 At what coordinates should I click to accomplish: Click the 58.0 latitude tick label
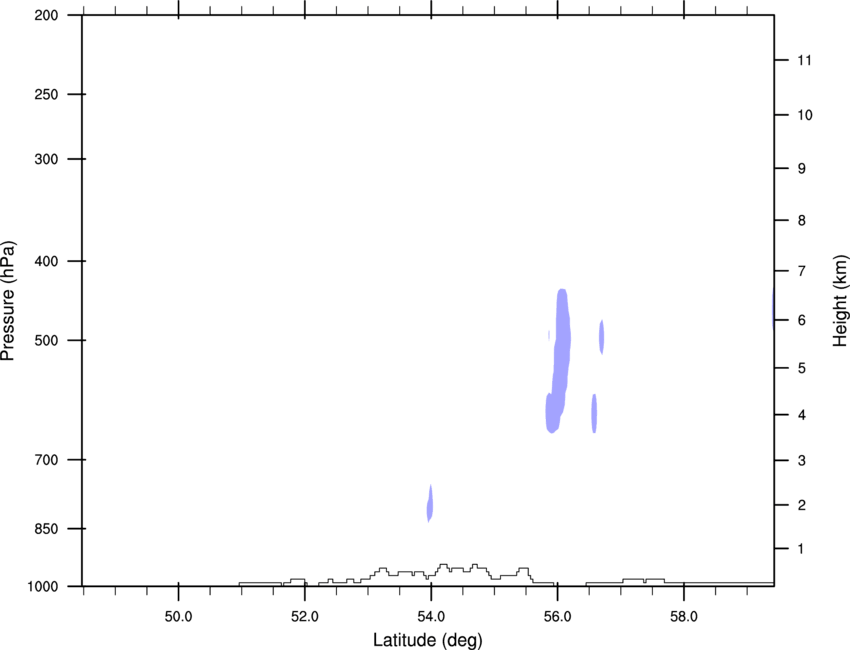coord(684,617)
